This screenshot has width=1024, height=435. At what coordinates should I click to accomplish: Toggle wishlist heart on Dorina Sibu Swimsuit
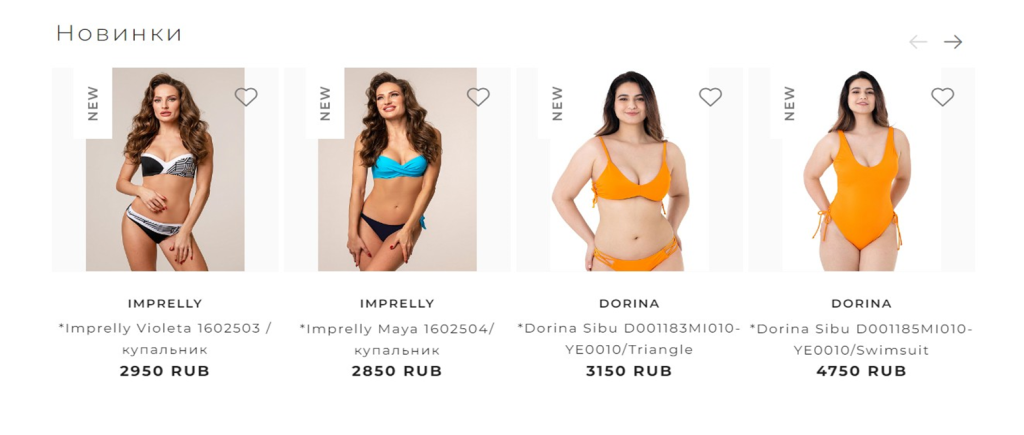pyautogui.click(x=942, y=97)
